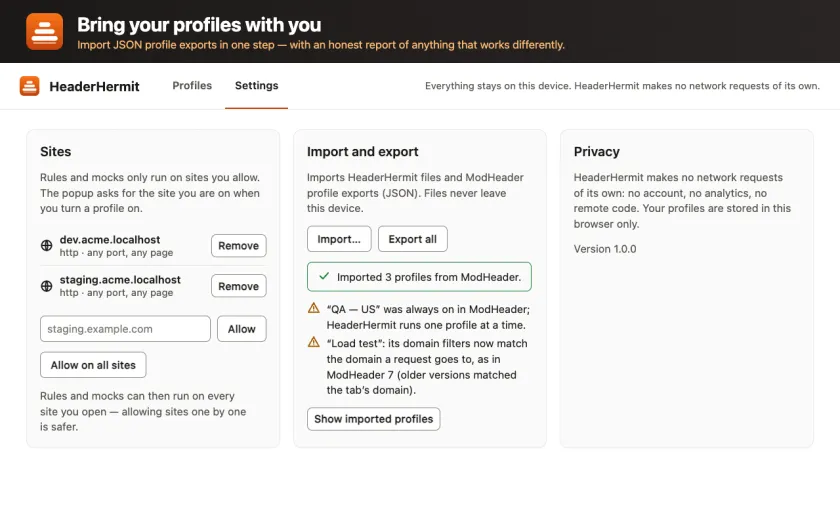Screen dimensions: 840x525
Task: Click warning triangle next to Load test notice
Action: click(313, 342)
